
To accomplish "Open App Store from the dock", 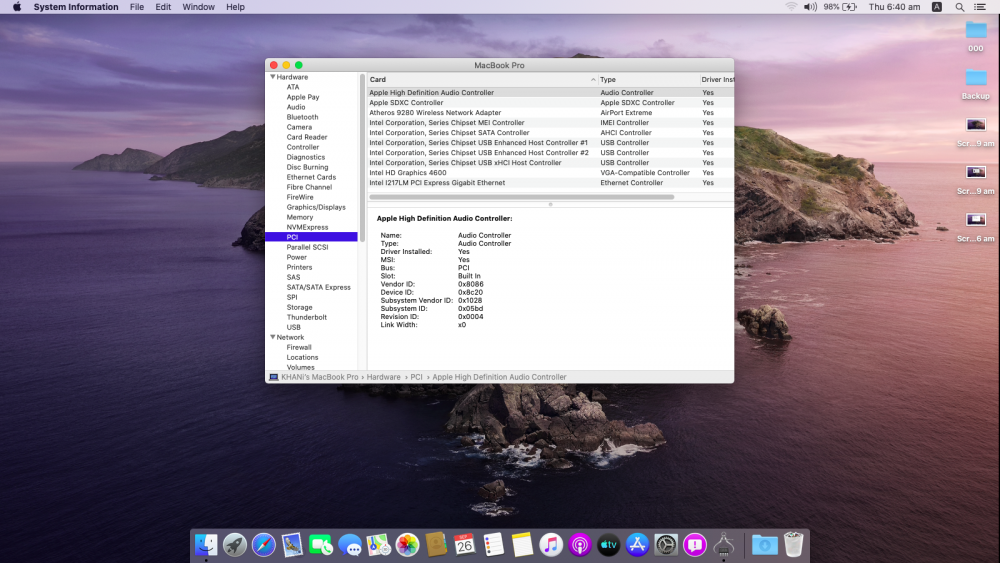I will (x=637, y=545).
